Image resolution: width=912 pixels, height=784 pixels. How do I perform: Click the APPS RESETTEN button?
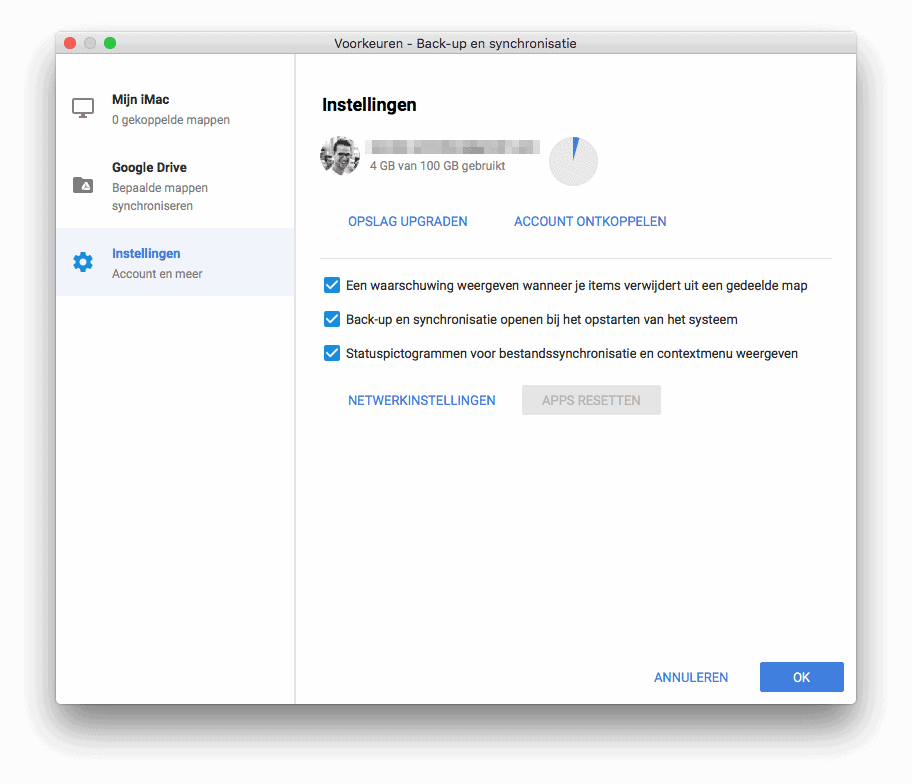[591, 400]
